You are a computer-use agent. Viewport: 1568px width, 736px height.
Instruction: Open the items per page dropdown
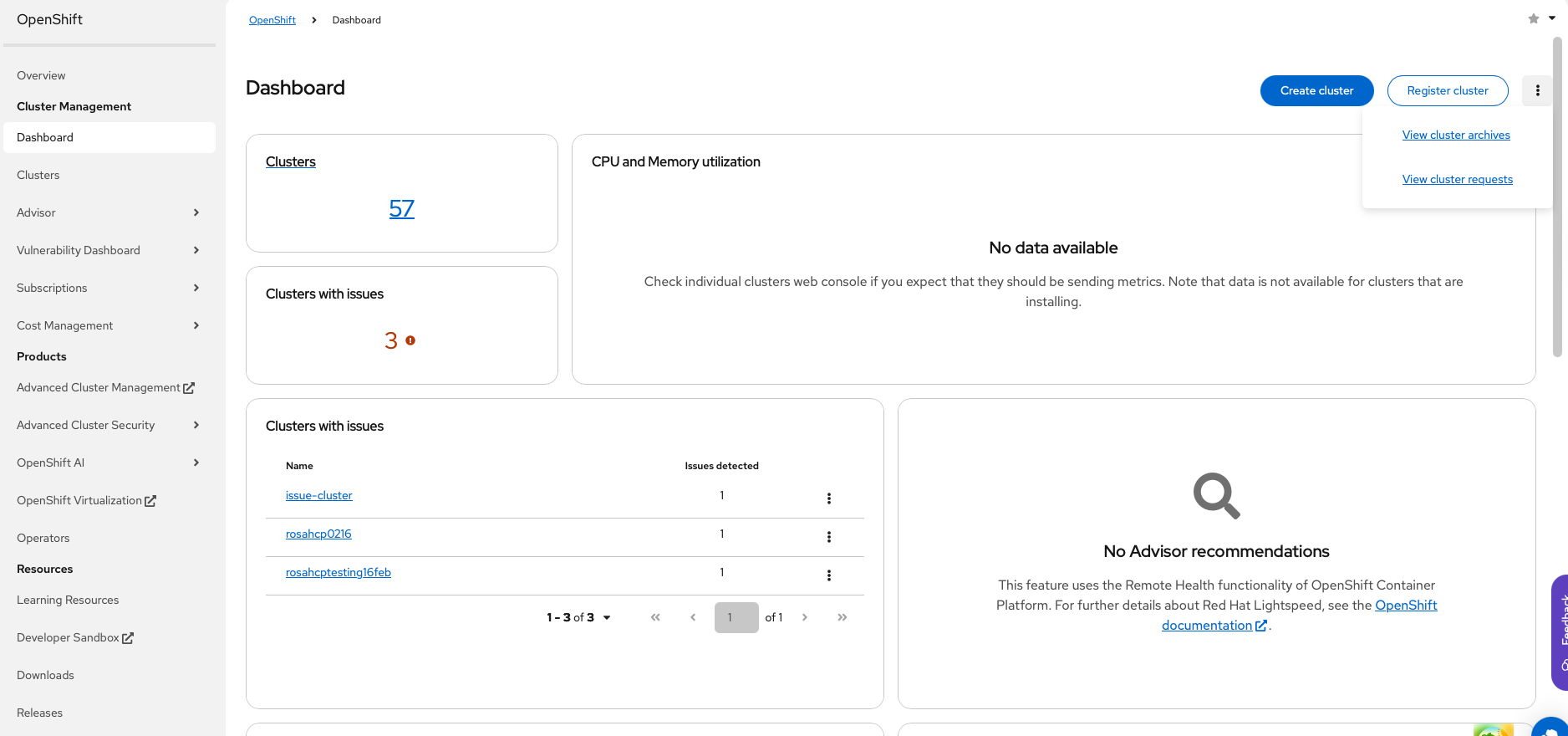pos(578,617)
